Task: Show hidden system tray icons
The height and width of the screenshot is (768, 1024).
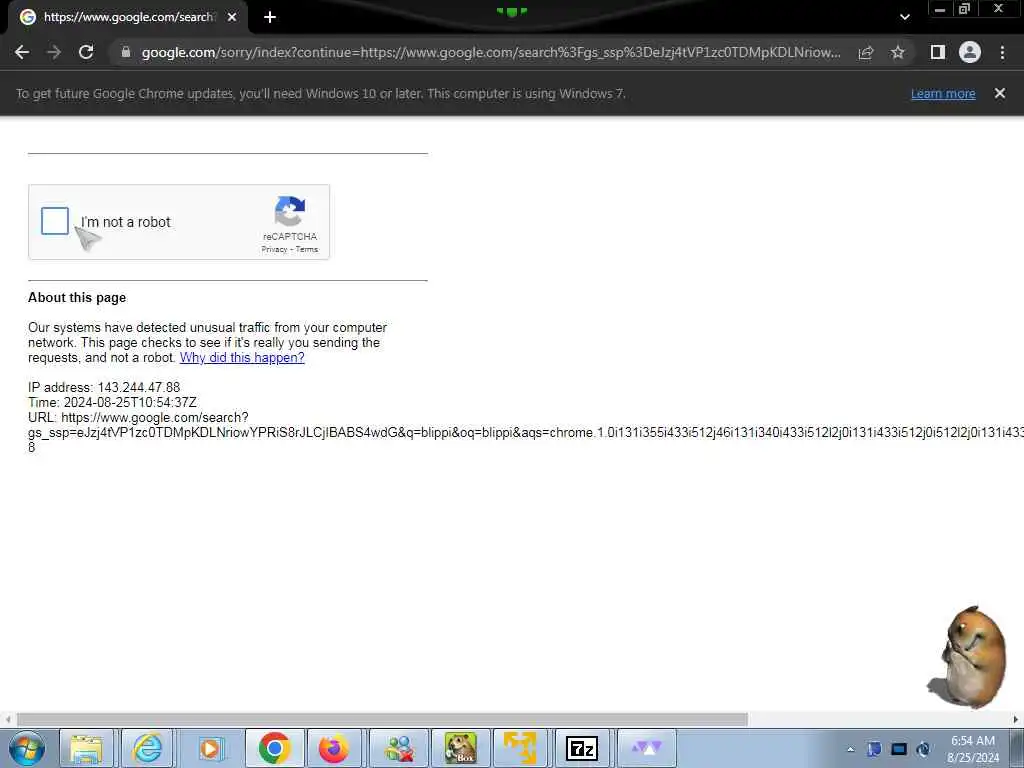Action: pyautogui.click(x=850, y=749)
